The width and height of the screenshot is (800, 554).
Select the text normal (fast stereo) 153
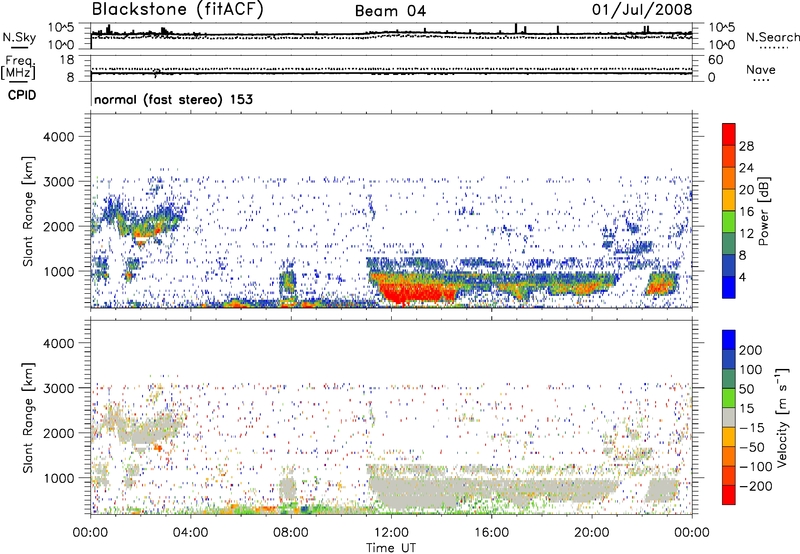click(x=173, y=100)
